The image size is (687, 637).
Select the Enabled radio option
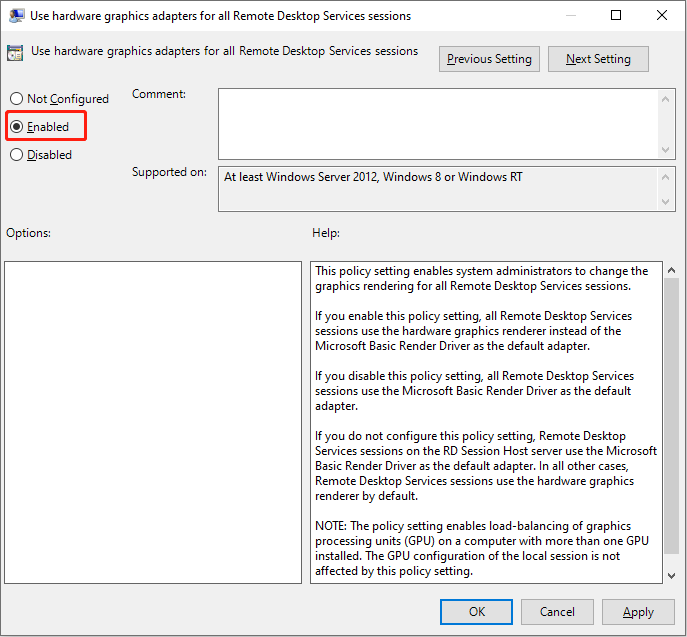39,127
